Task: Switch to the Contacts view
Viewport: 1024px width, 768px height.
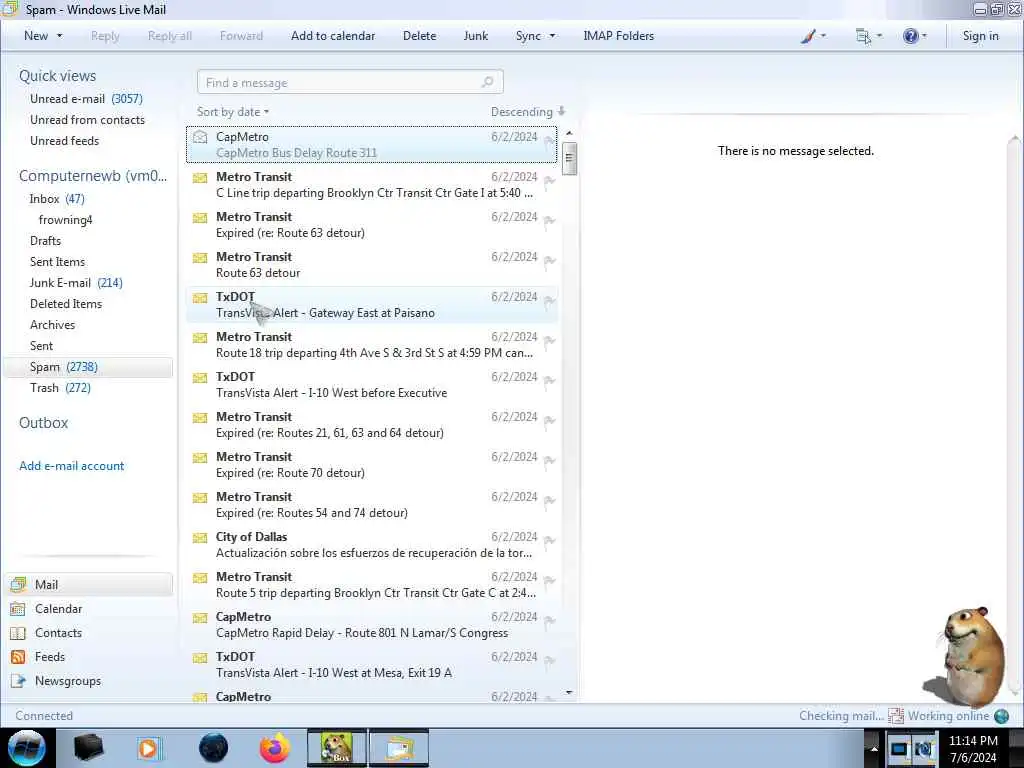Action: pyautogui.click(x=58, y=633)
